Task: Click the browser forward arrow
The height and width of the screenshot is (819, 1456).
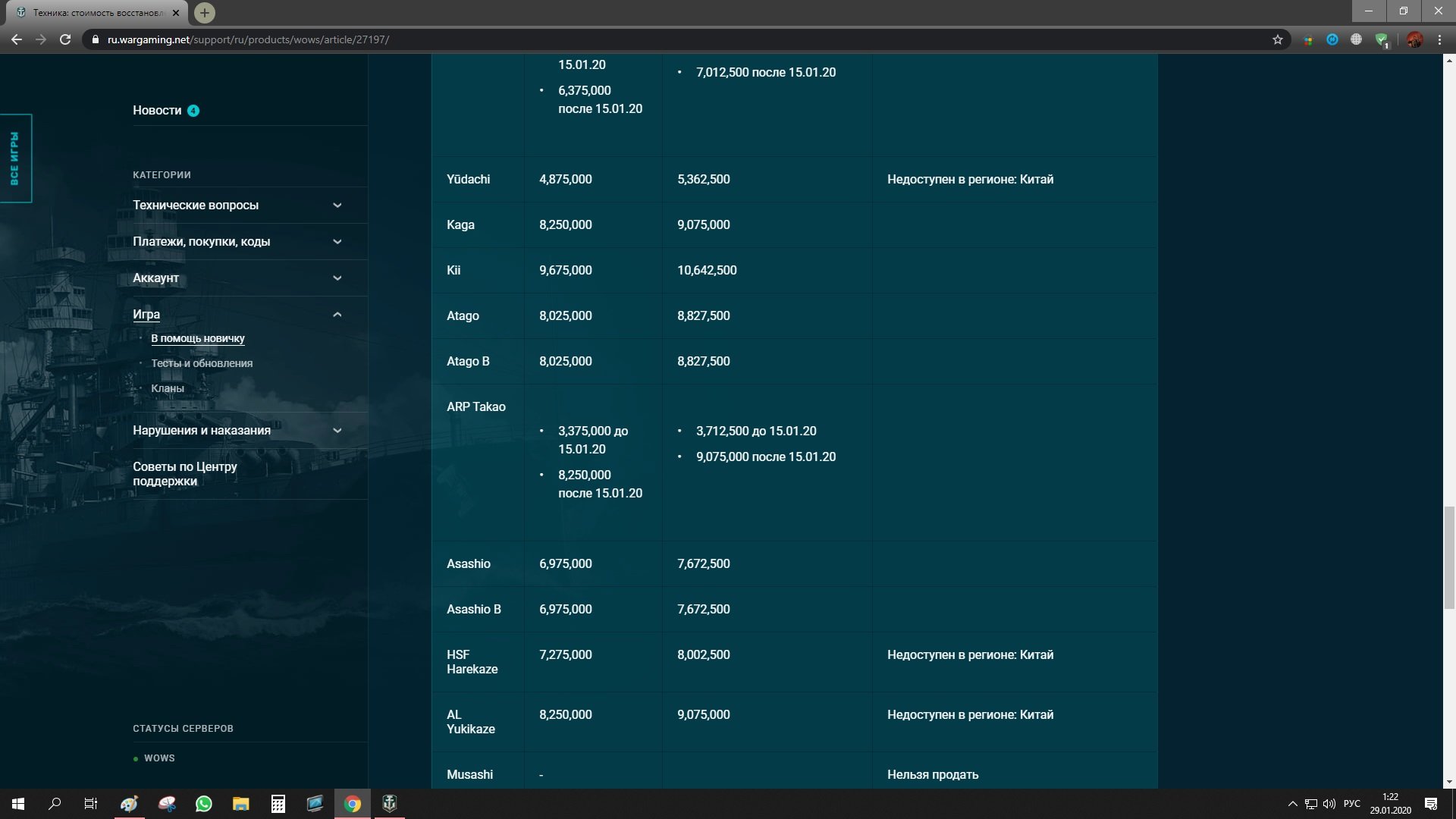Action: (x=41, y=39)
